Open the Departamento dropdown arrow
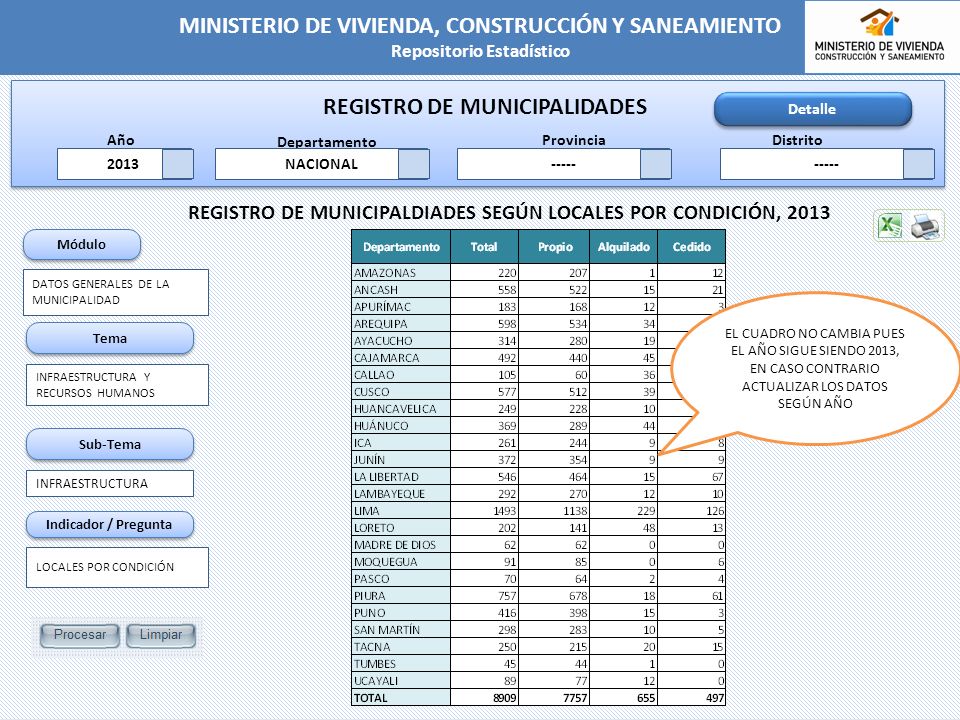This screenshot has height=720, width=960. coord(413,164)
